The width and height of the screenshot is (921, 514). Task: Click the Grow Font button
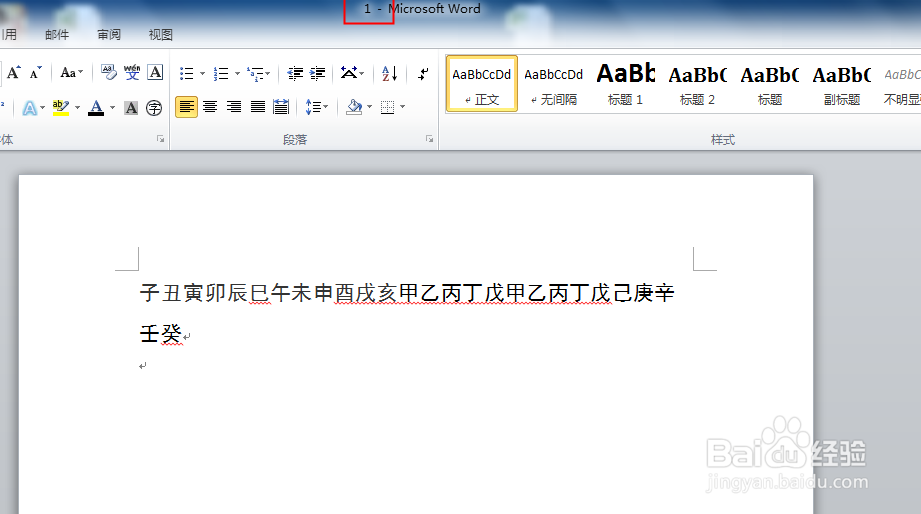coord(14,73)
